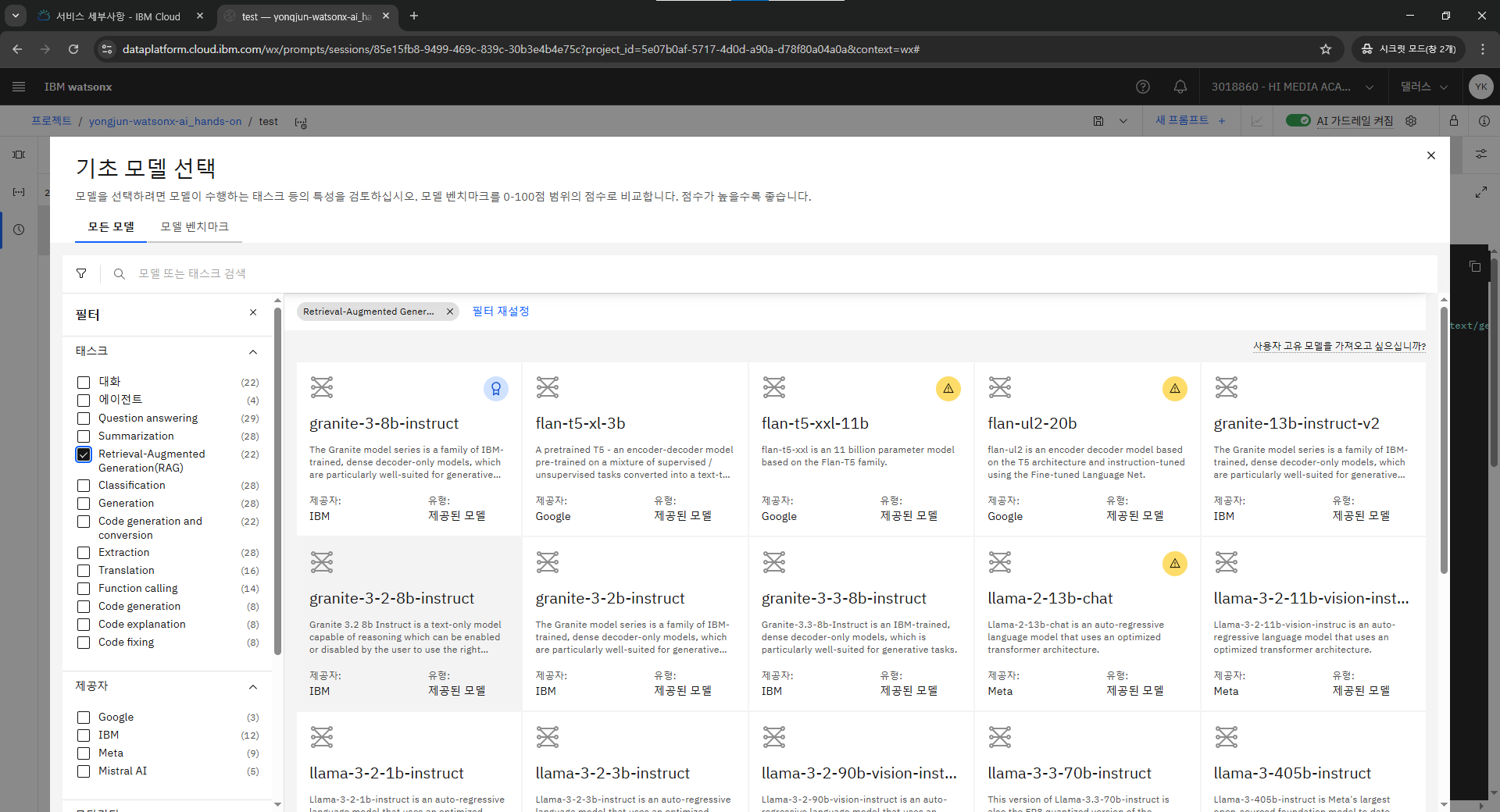Select the granite-3-3-8b-instruct model card
1500x812 pixels.
point(861,624)
